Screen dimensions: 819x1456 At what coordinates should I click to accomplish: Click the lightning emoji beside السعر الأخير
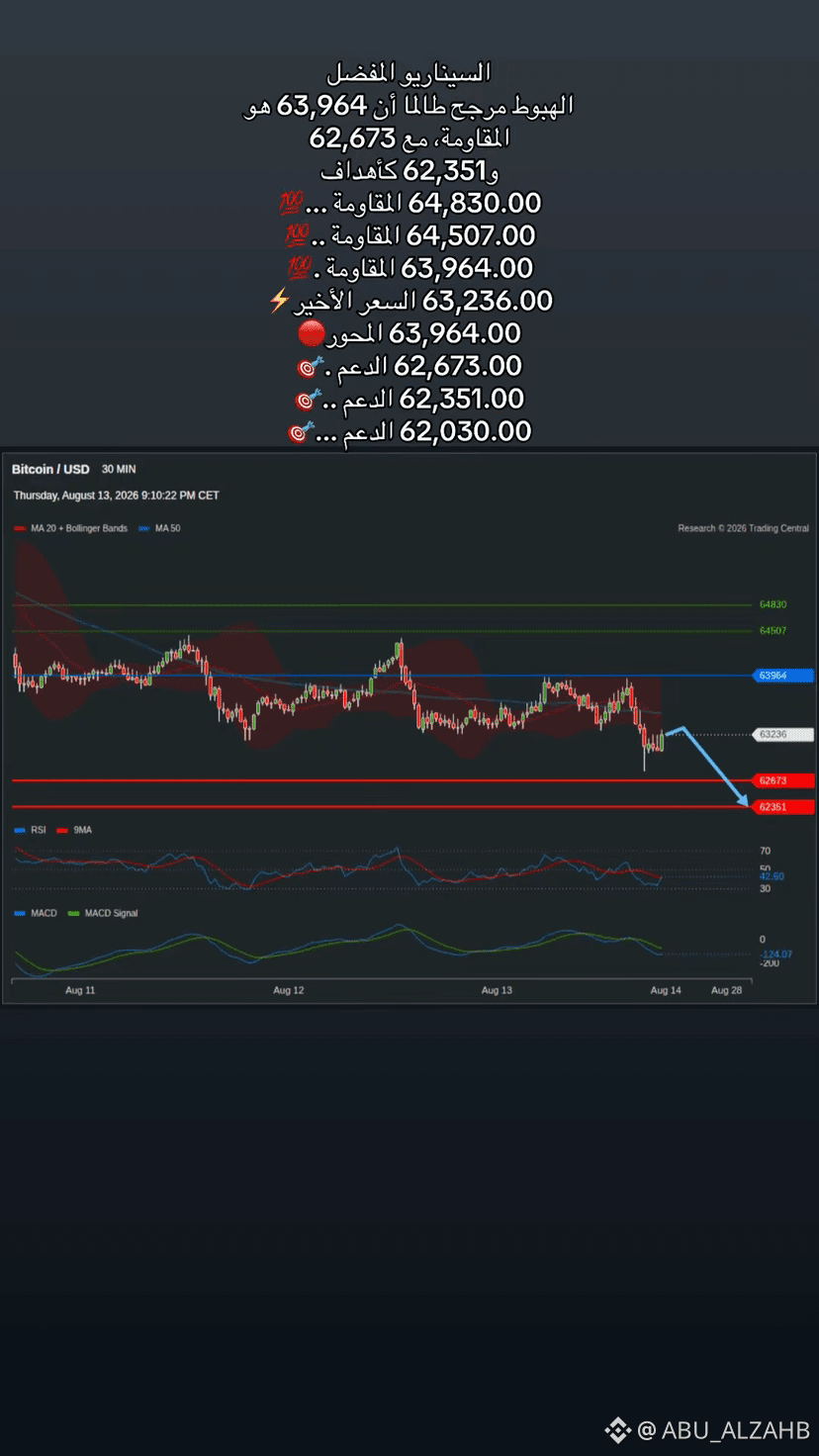point(279,301)
